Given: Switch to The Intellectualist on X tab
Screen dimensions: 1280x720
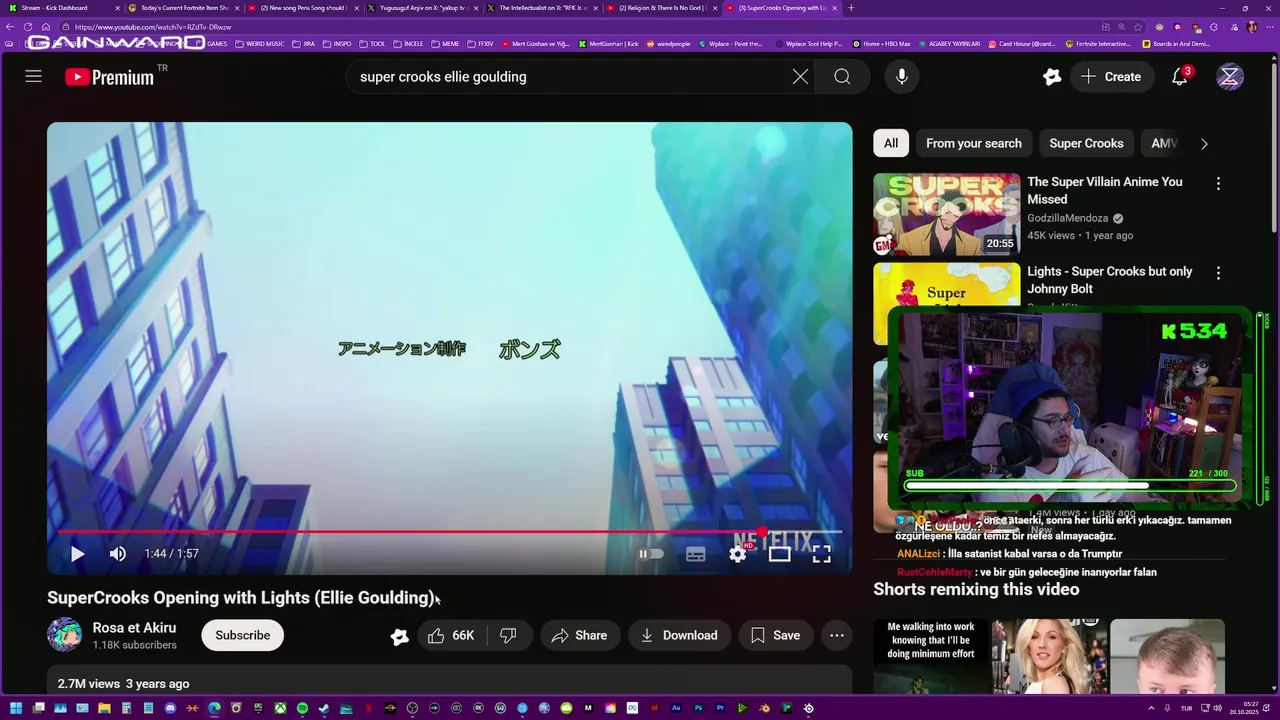Looking at the screenshot, I should tap(542, 8).
